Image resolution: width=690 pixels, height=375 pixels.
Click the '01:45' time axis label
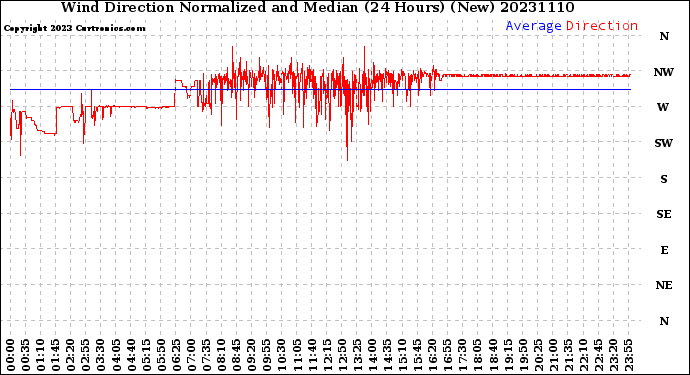click(x=56, y=355)
